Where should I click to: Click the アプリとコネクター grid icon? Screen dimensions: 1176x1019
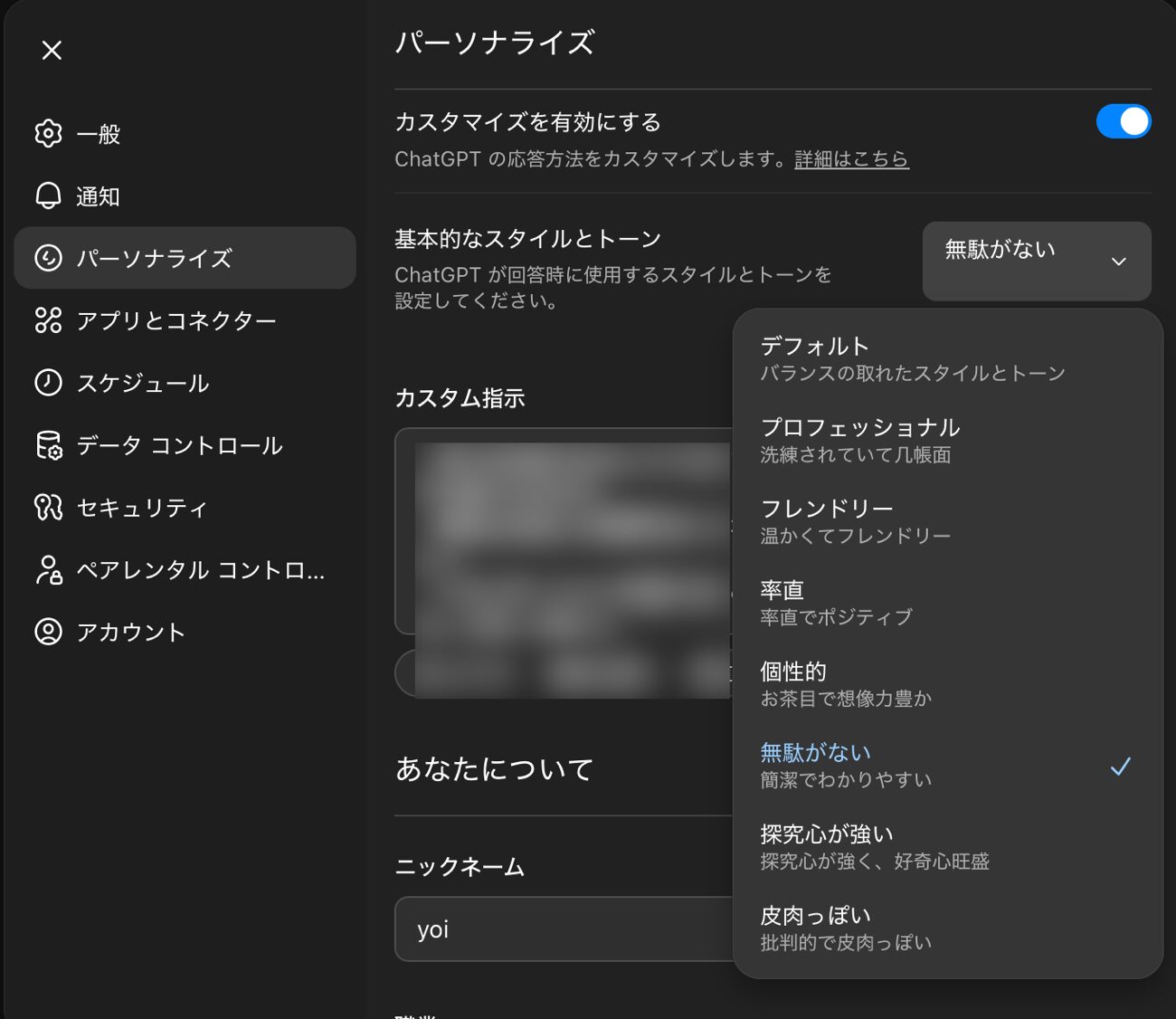pyautogui.click(x=48, y=320)
